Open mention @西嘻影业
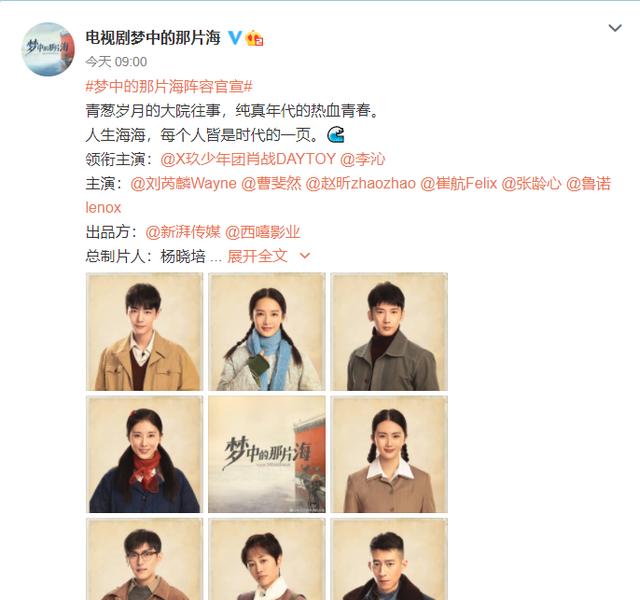Screen dimensions: 640x600 click(262, 232)
